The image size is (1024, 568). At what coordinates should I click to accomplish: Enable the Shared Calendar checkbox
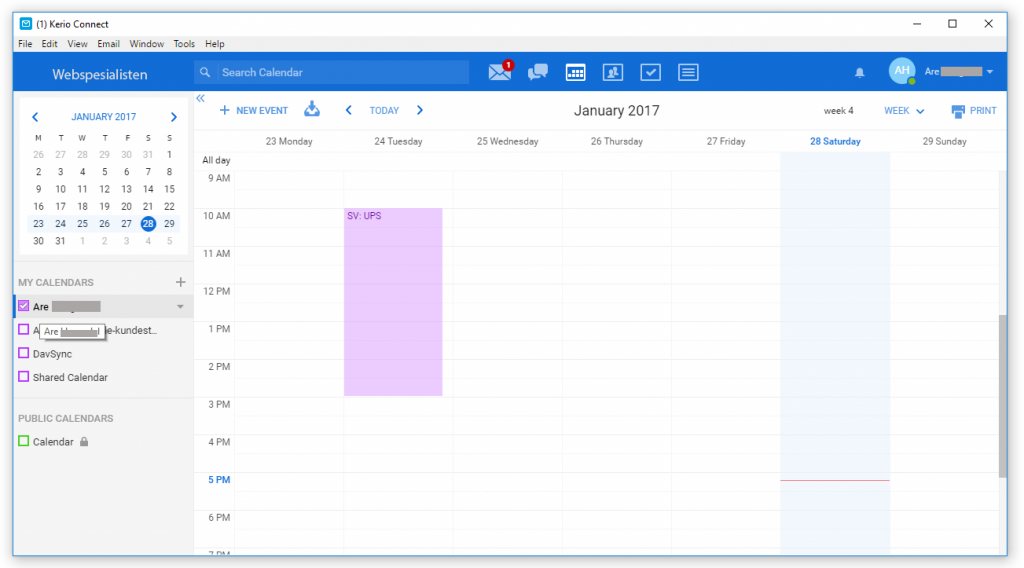[24, 377]
